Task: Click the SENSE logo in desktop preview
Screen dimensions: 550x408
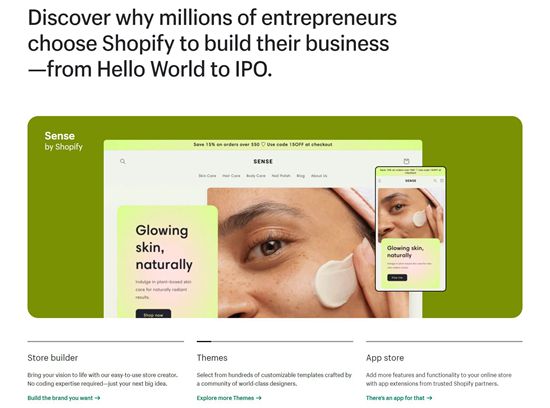Action: click(x=263, y=161)
